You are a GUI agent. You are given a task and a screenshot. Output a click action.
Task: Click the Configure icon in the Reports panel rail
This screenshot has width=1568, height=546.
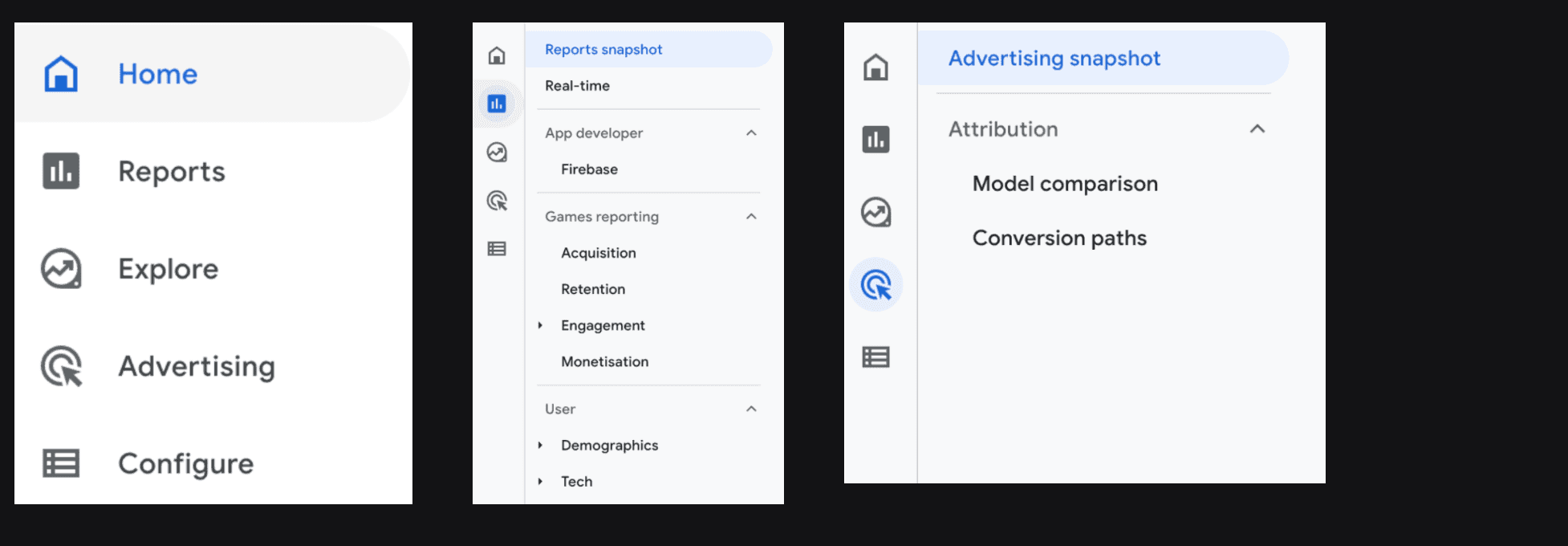point(497,249)
